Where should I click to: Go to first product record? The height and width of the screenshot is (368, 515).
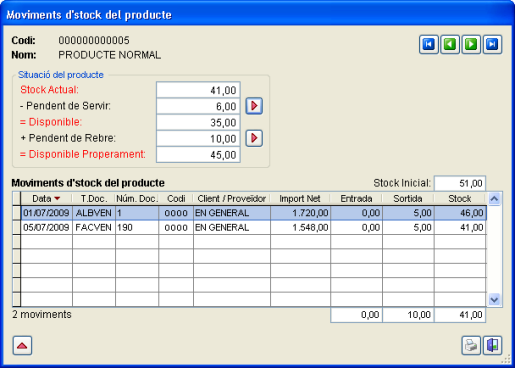coord(429,44)
